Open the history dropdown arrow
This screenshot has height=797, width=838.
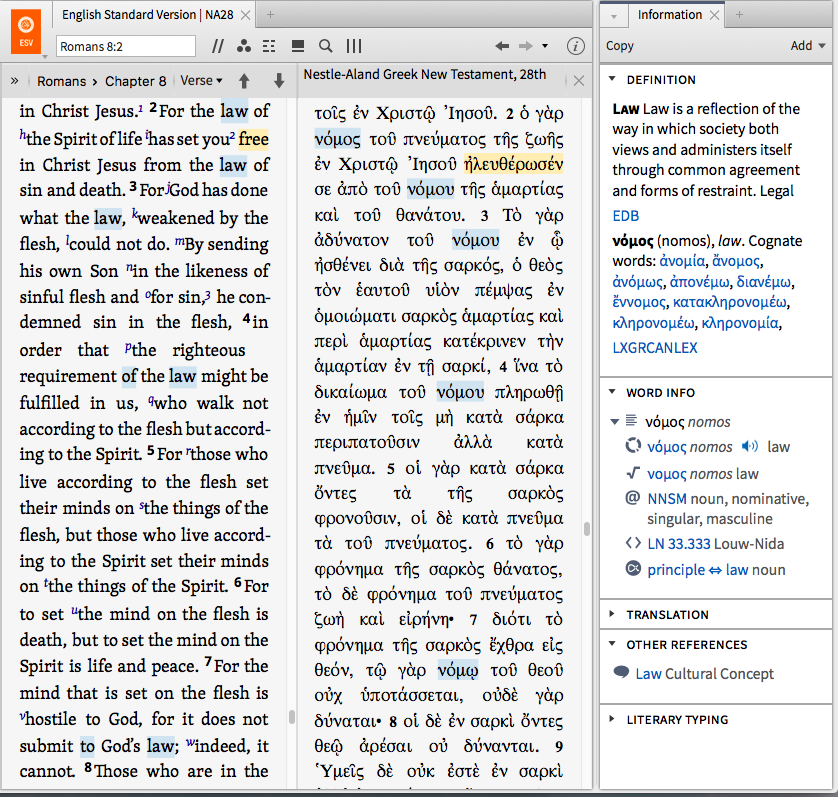[545, 46]
